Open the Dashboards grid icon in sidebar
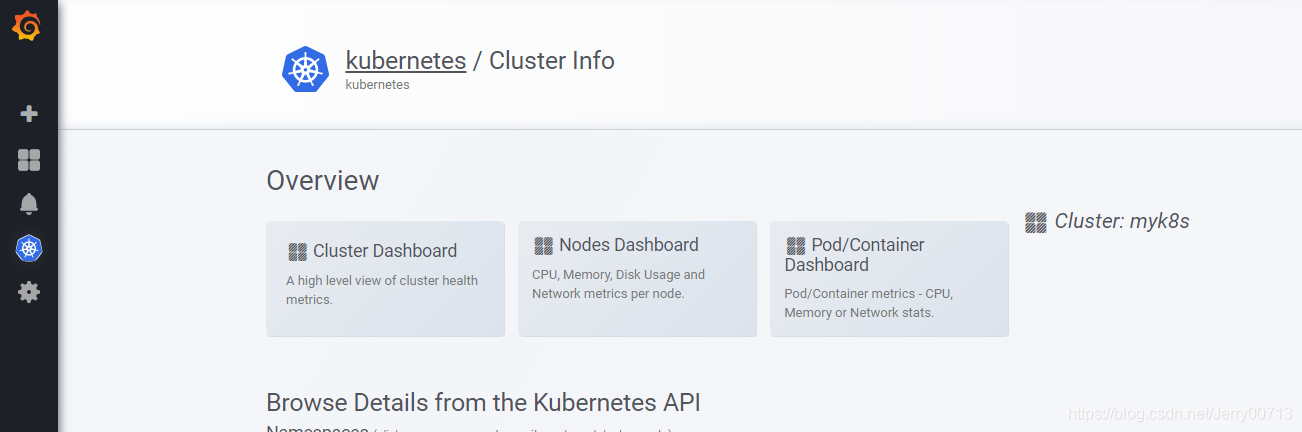1302x432 pixels. 29,160
